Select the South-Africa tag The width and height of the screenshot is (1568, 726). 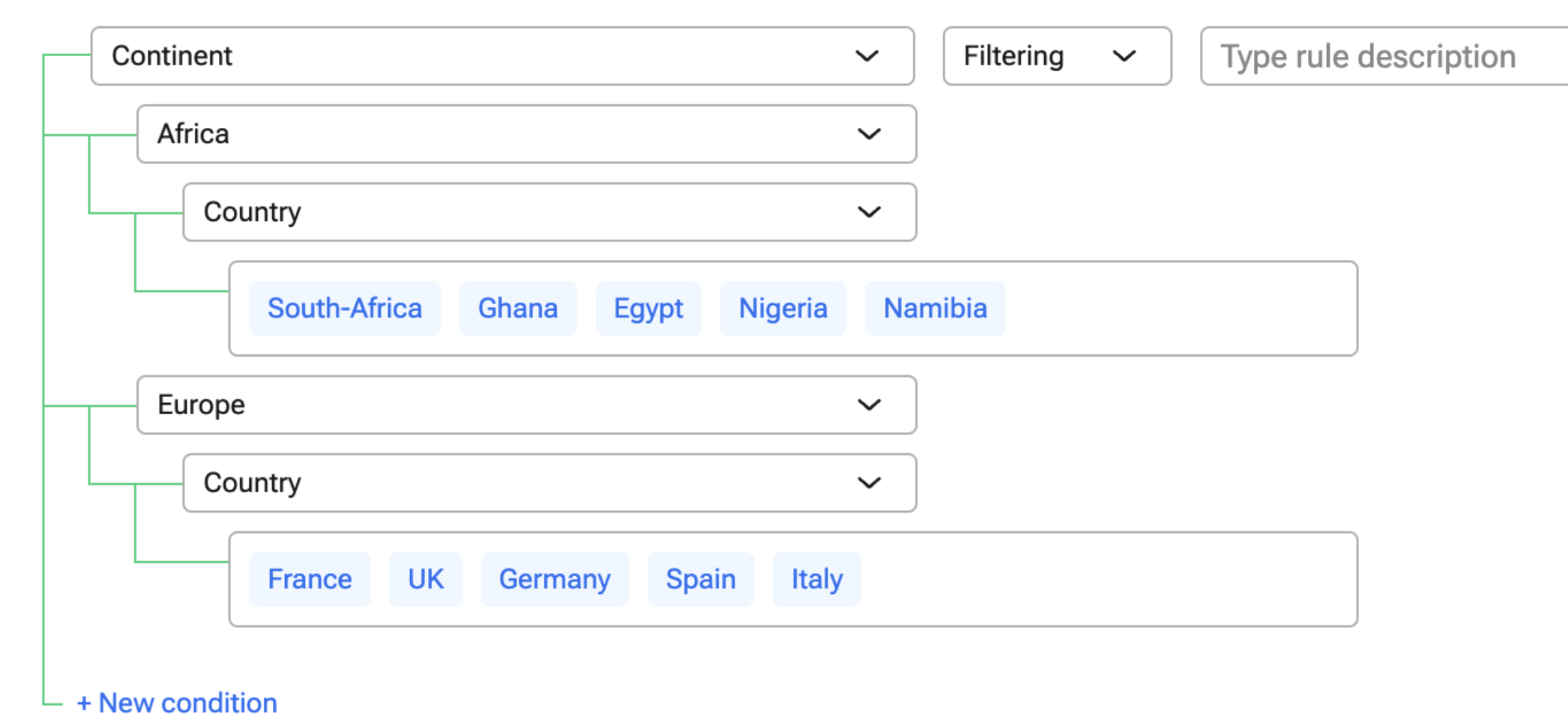345,308
